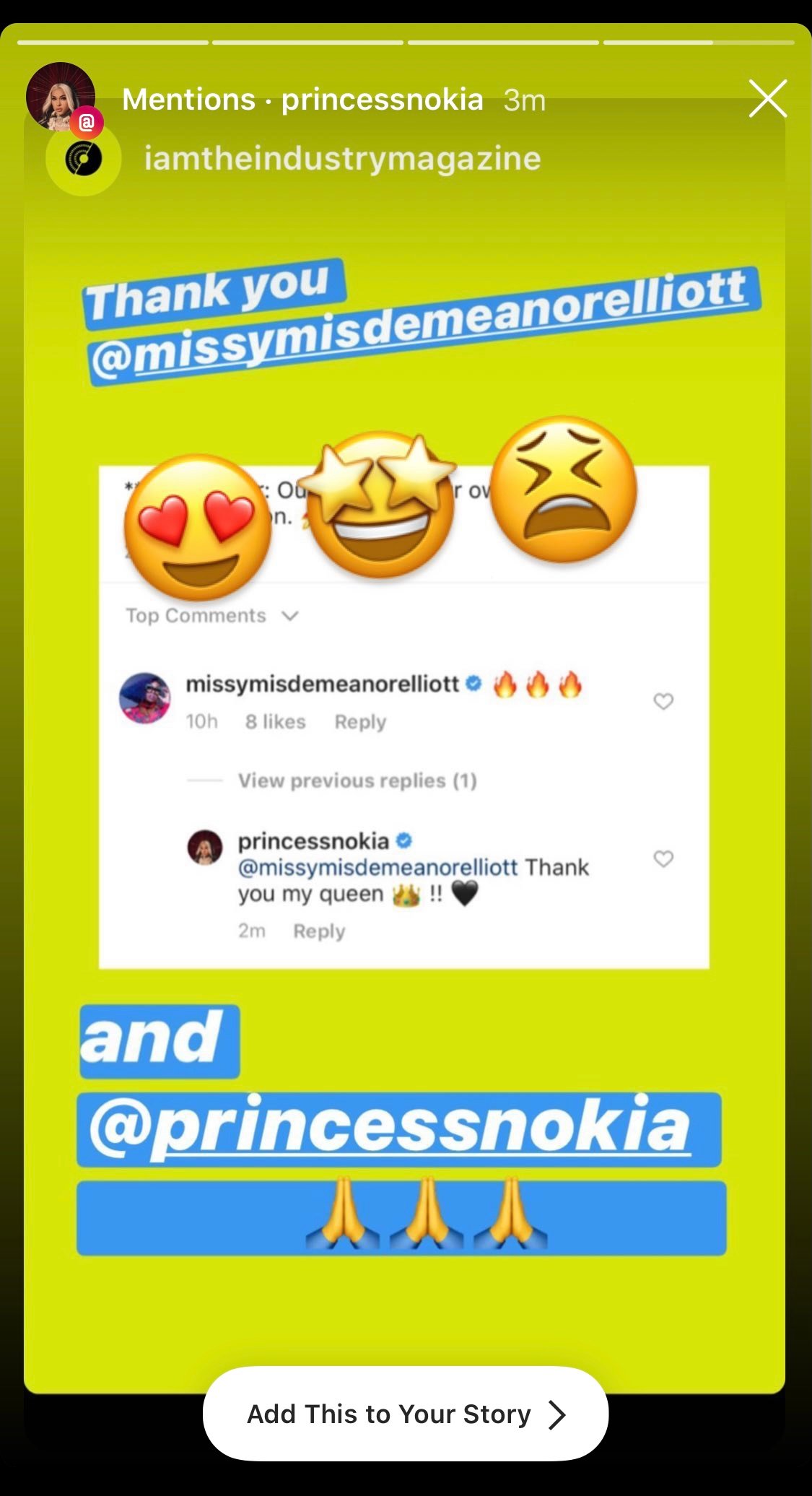
Task: Jump to the first story progress segment
Action: [113, 43]
